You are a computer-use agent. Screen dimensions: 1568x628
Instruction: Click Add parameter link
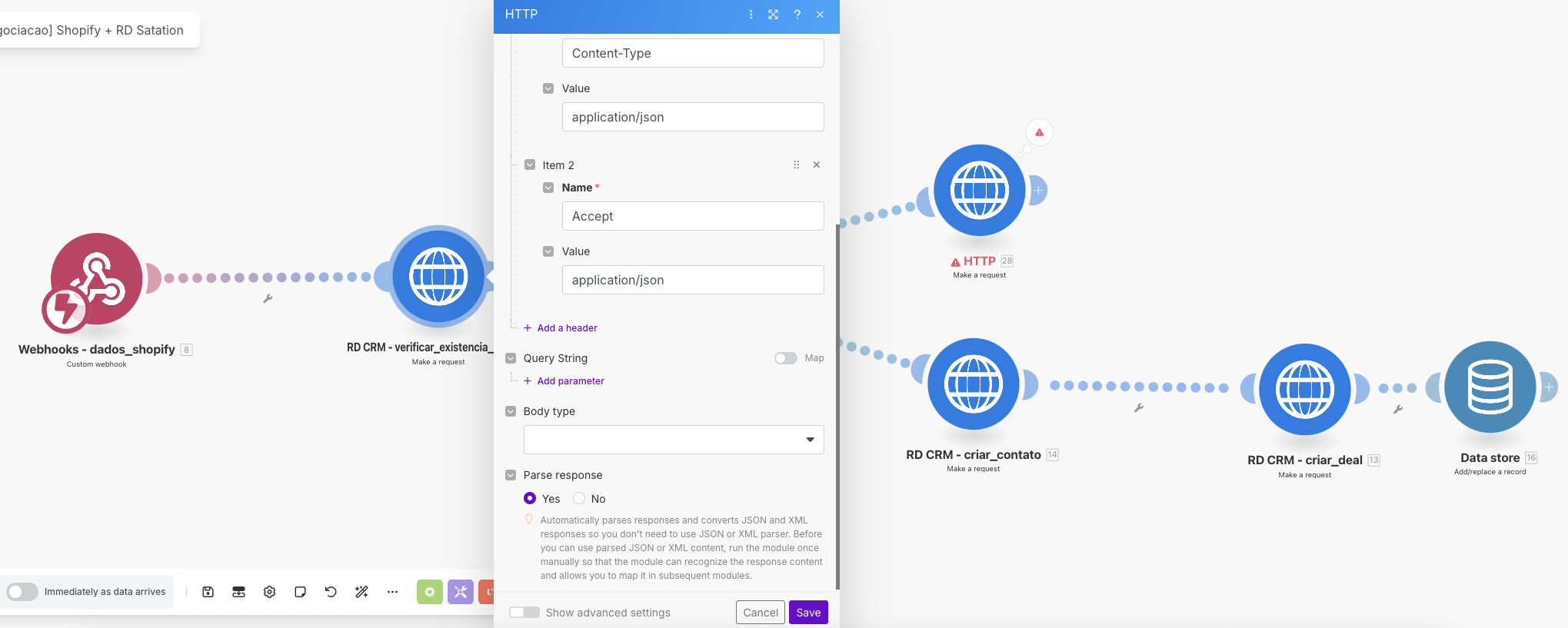(x=564, y=381)
